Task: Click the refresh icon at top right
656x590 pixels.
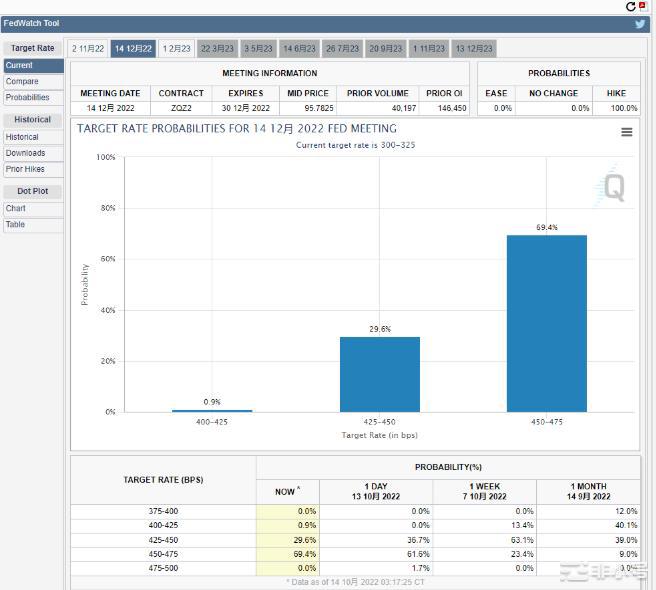Action: point(630,6)
